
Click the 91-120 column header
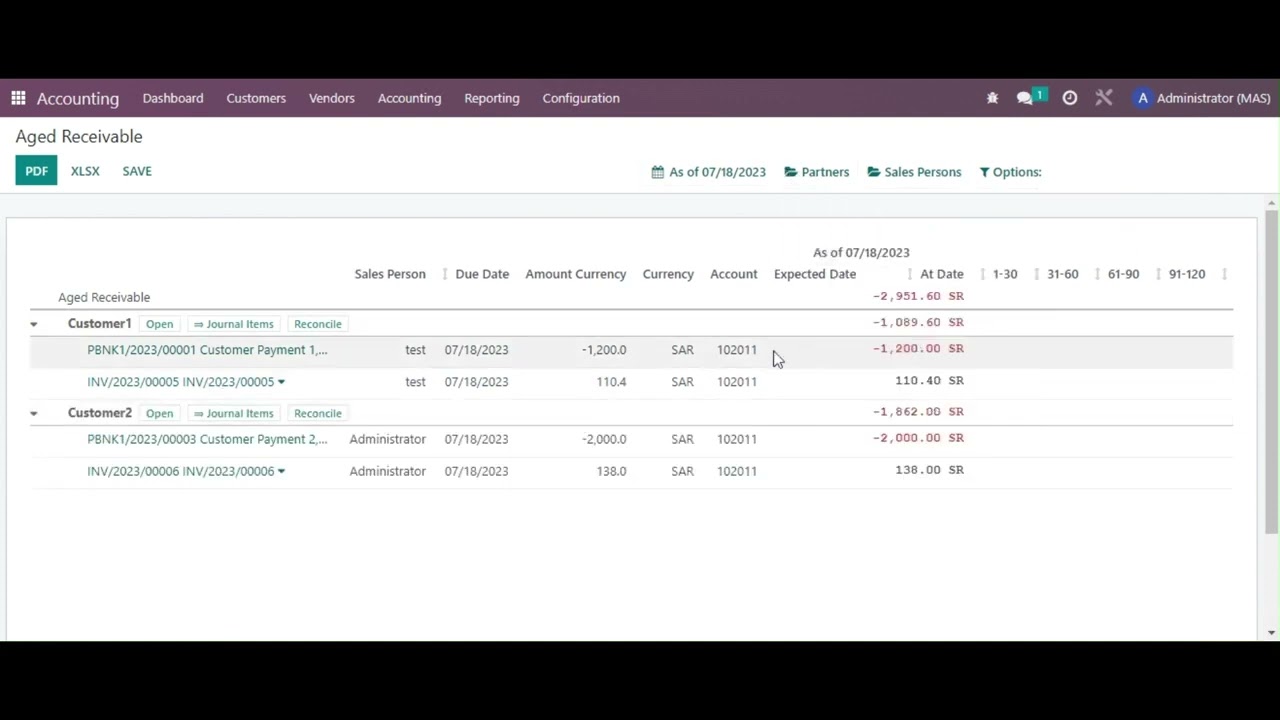coord(1187,274)
